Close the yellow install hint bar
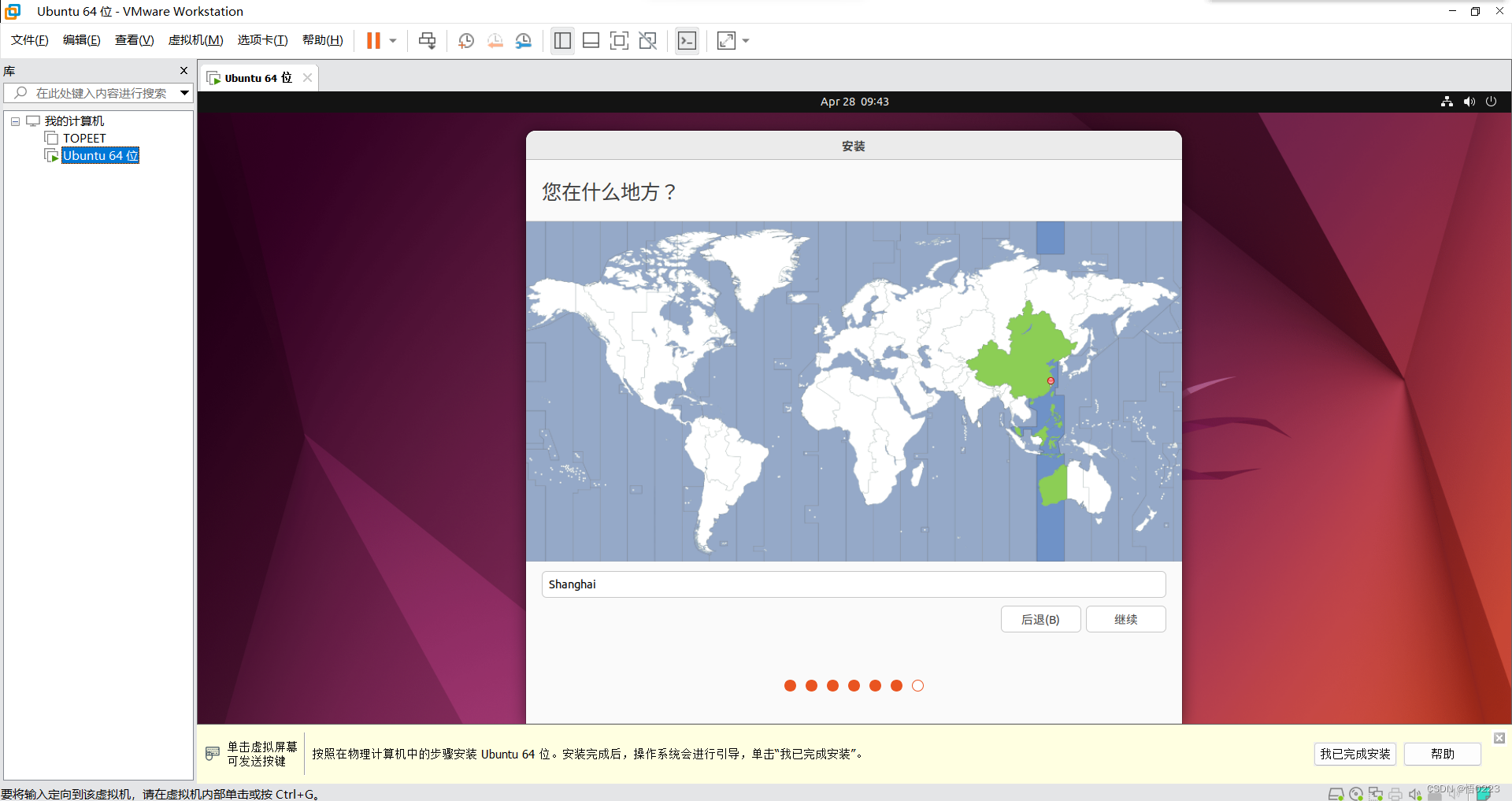 tap(1499, 738)
